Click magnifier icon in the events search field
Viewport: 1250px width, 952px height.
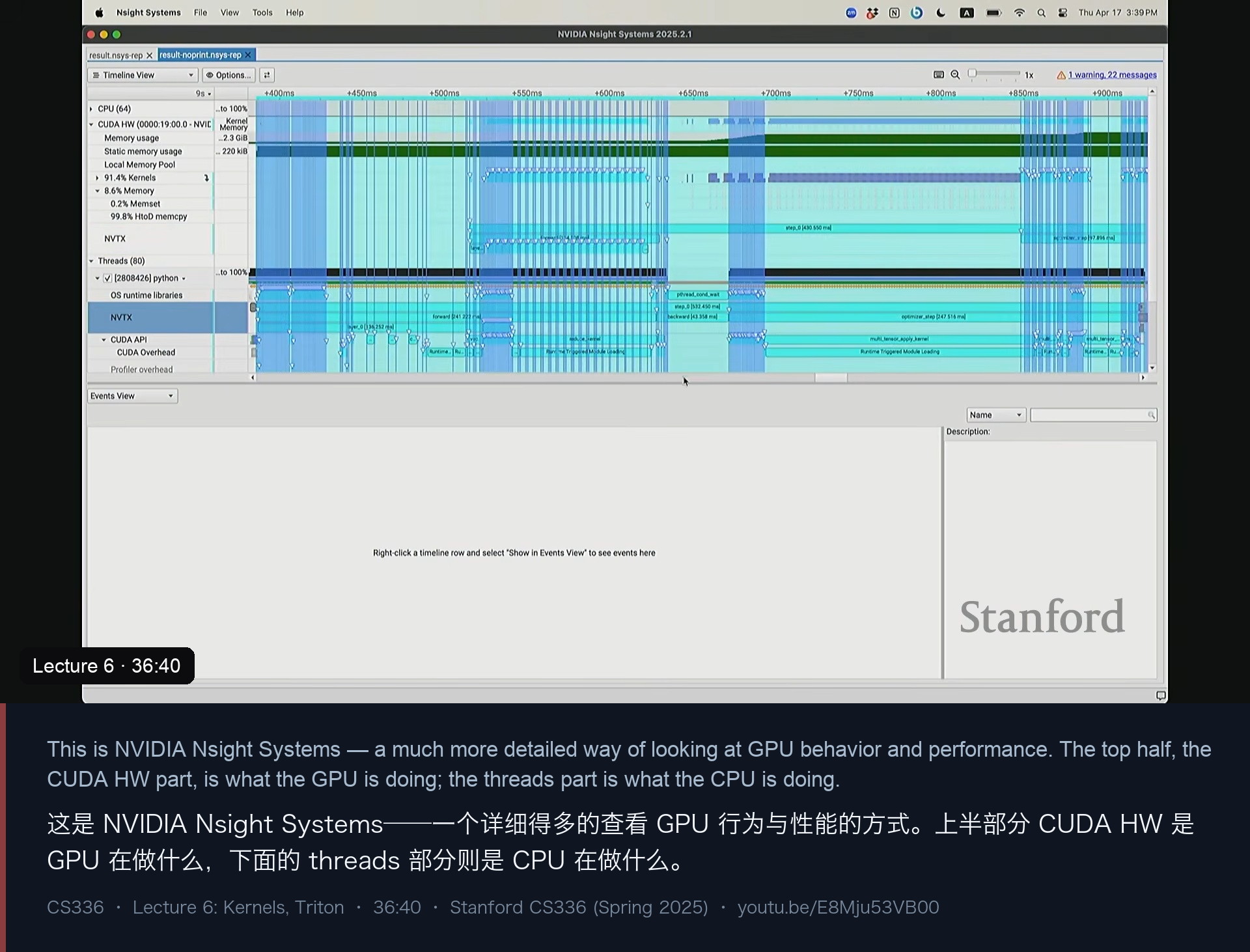pos(1151,415)
